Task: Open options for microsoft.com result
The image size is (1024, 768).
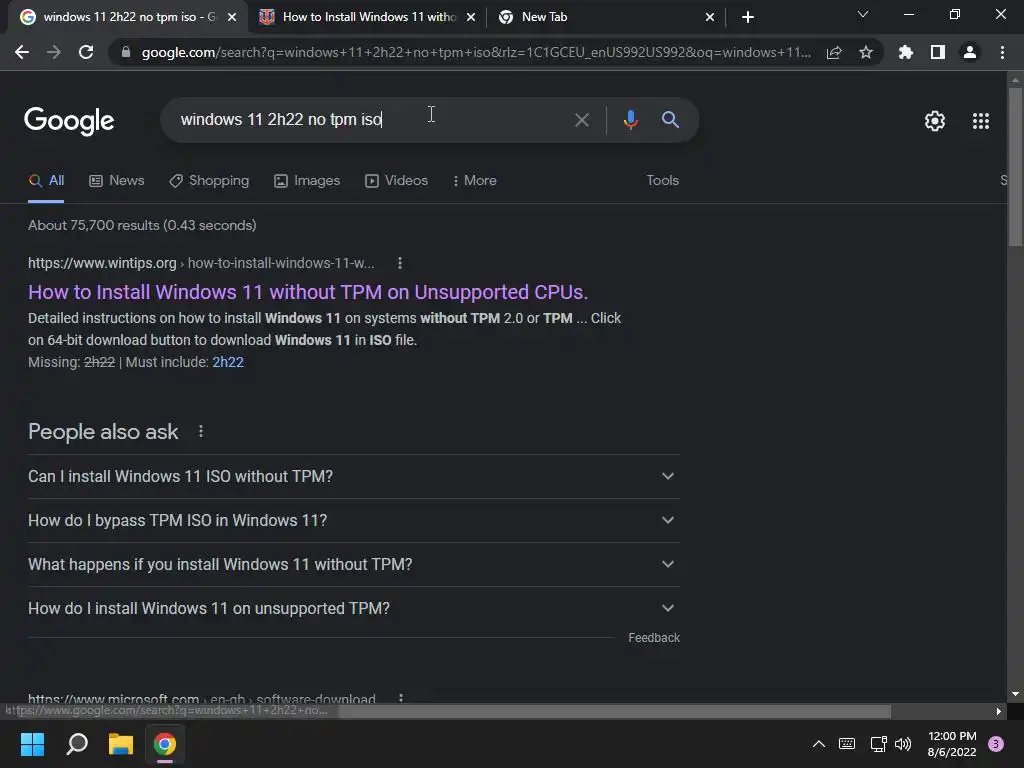Action: pos(400,698)
